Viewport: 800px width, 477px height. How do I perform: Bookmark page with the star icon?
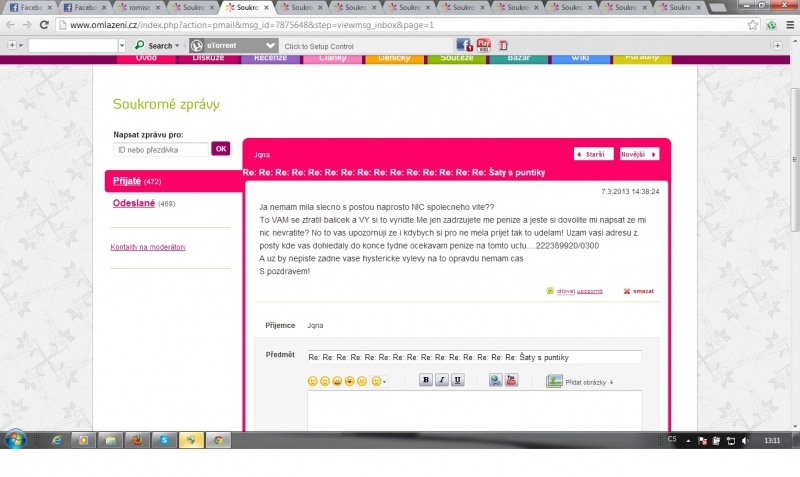click(x=752, y=24)
